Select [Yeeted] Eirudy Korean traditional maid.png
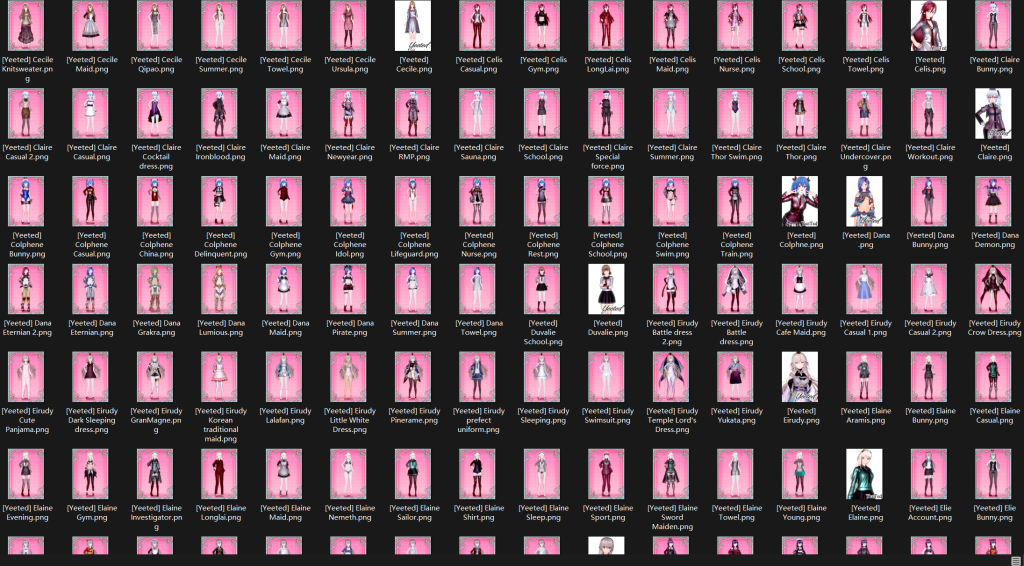 219,377
